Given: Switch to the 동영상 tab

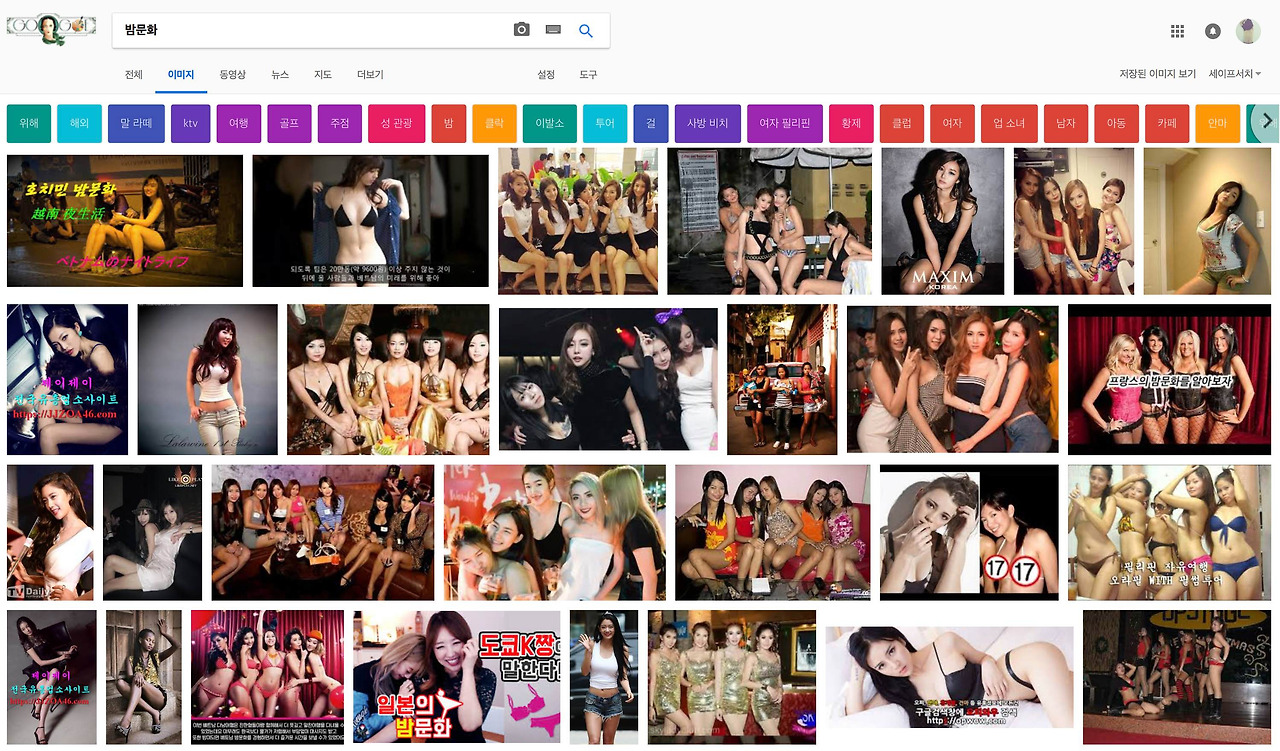Looking at the screenshot, I should [232, 74].
